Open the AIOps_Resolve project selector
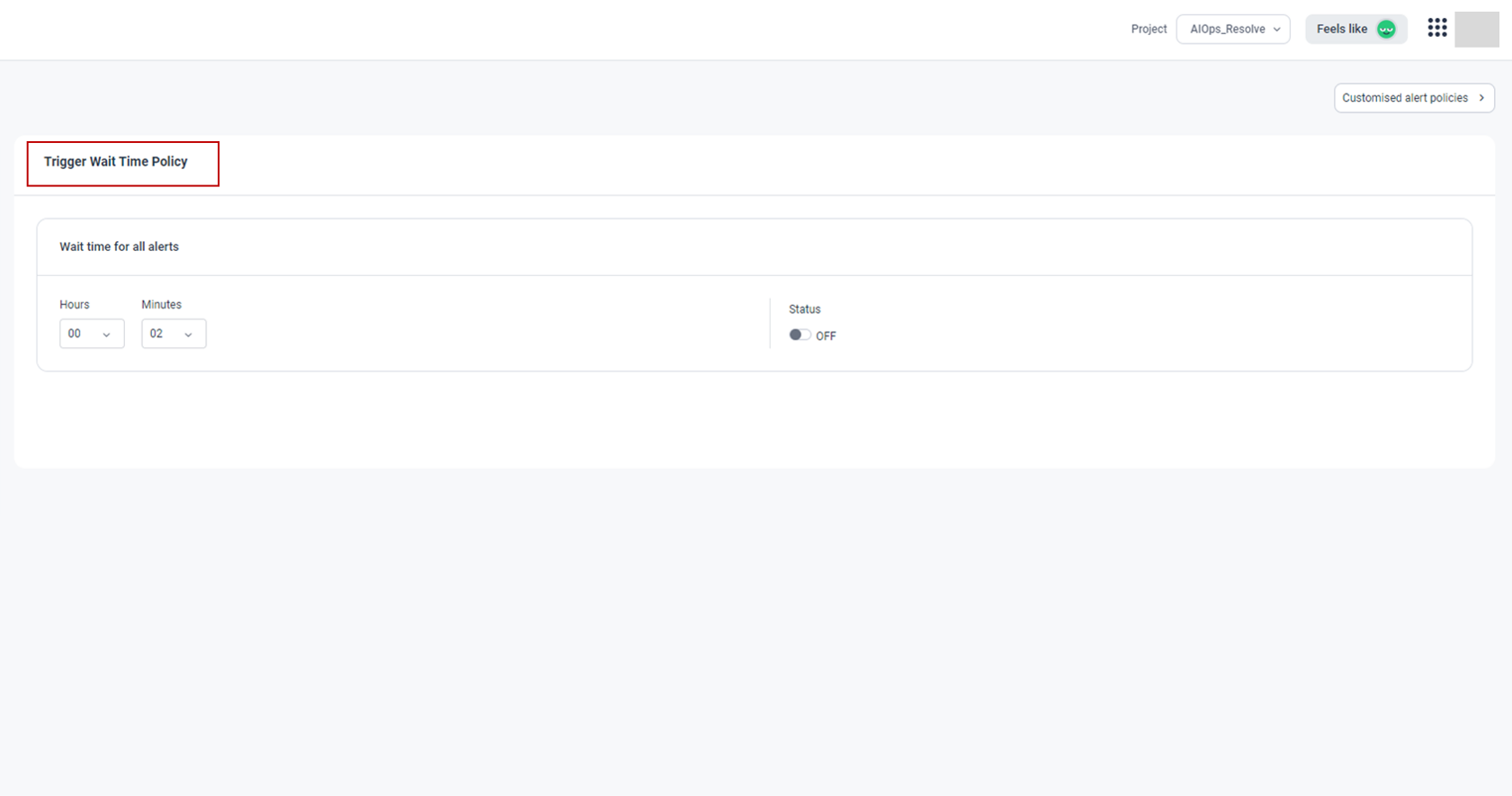This screenshot has height=796, width=1512. 1232,29
